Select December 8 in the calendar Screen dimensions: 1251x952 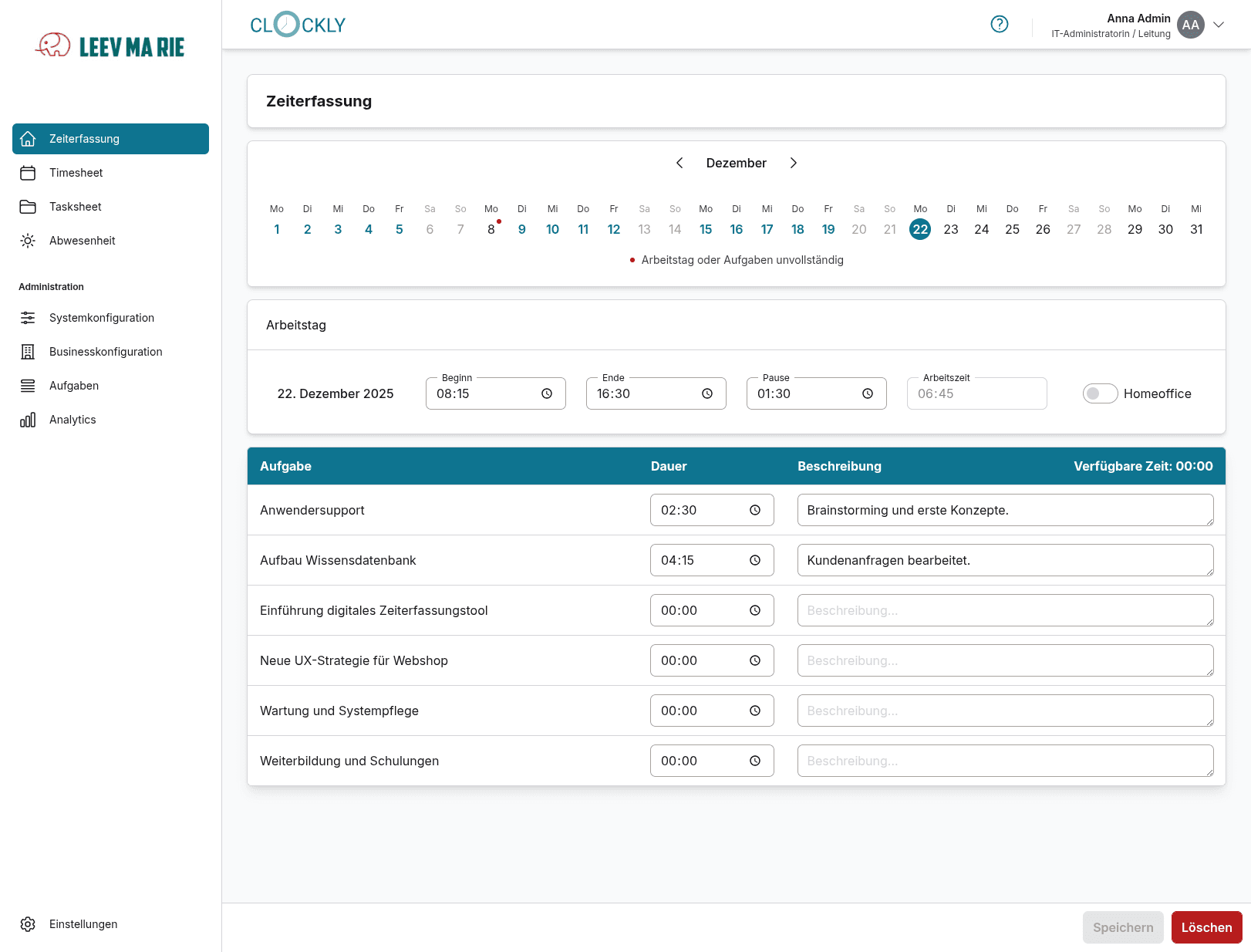(x=491, y=229)
